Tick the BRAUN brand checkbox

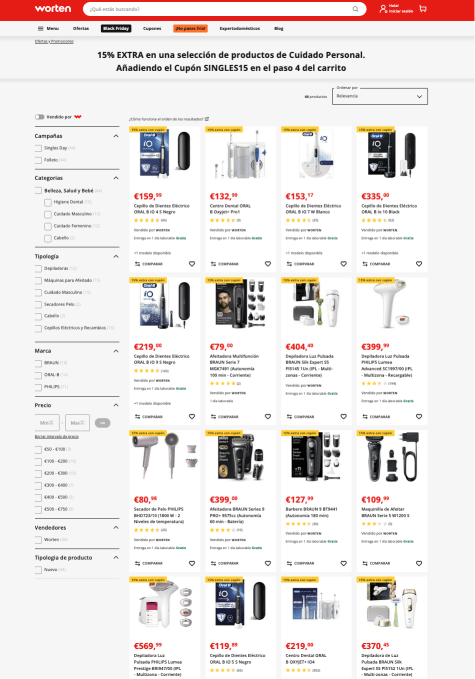(39, 363)
